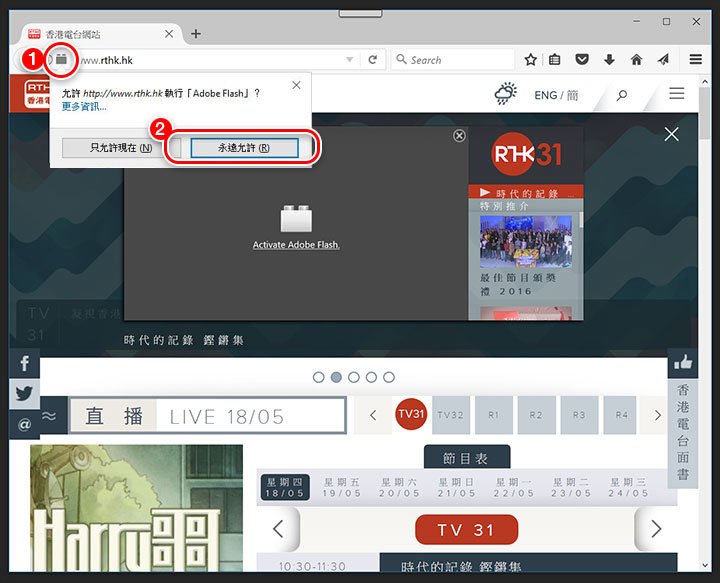Switch to the TV32 channel tab
Screen dimensions: 720x583
click(451, 415)
